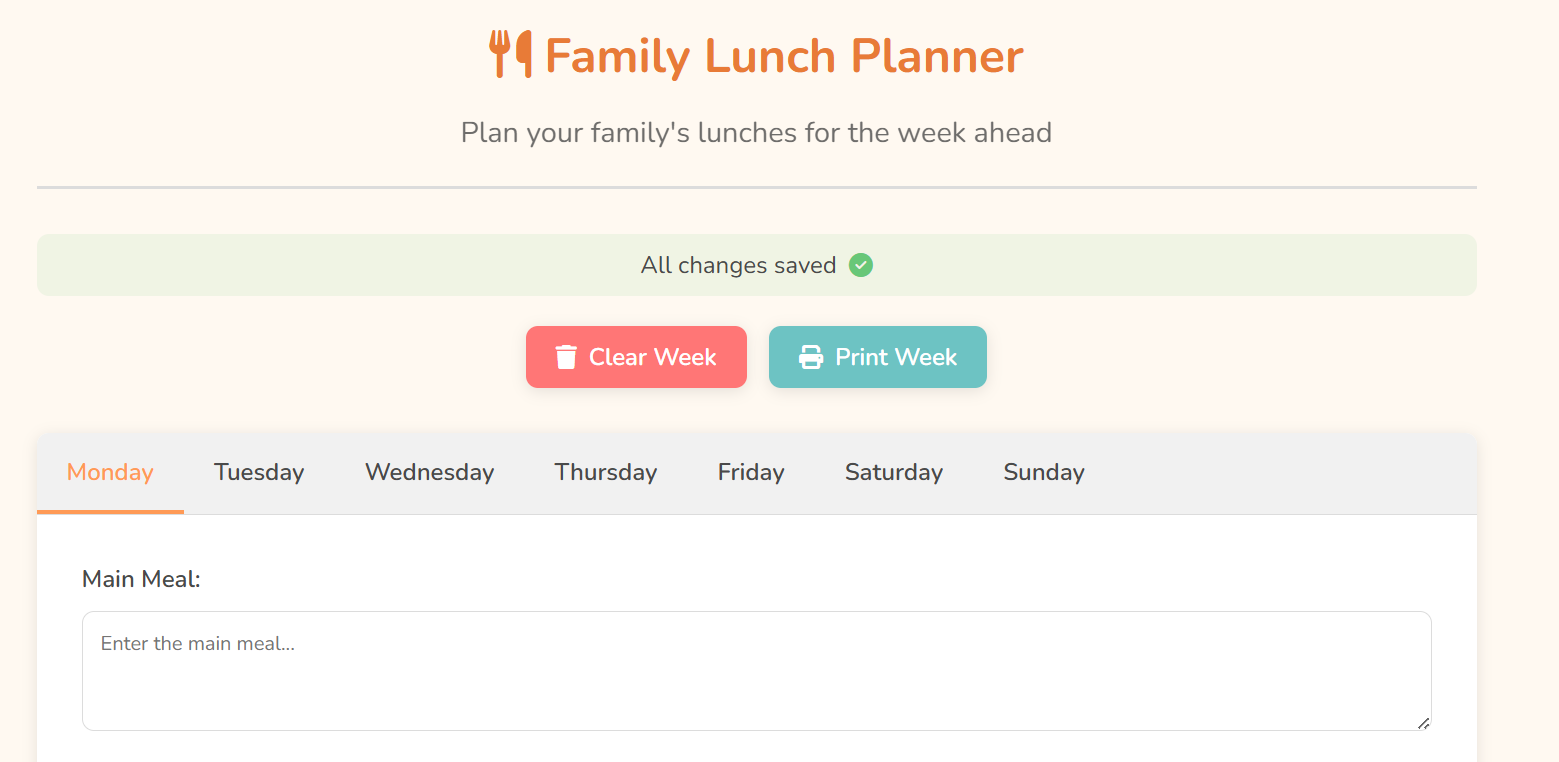Click the fork and knife logo icon
1559x762 pixels.
click(x=510, y=55)
